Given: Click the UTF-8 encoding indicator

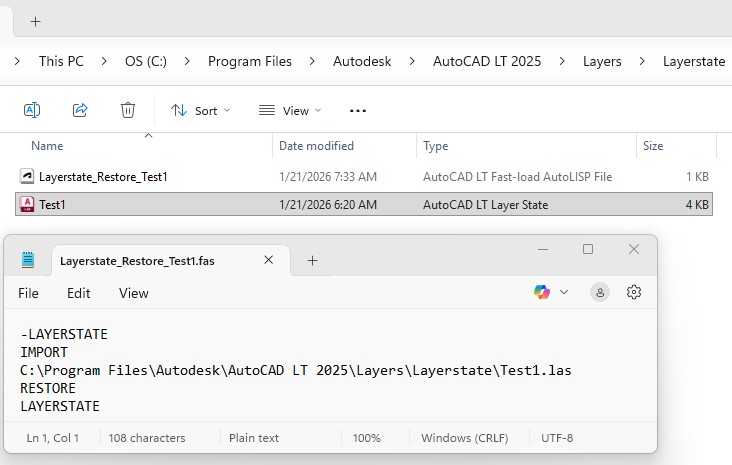Looking at the screenshot, I should tap(557, 438).
